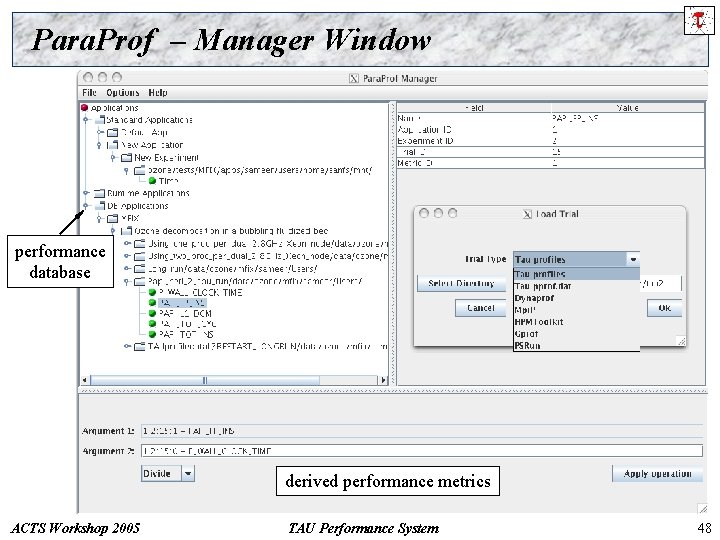720x540 pixels.
Task: Click the Default App folder icon
Action: pyautogui.click(x=112, y=132)
